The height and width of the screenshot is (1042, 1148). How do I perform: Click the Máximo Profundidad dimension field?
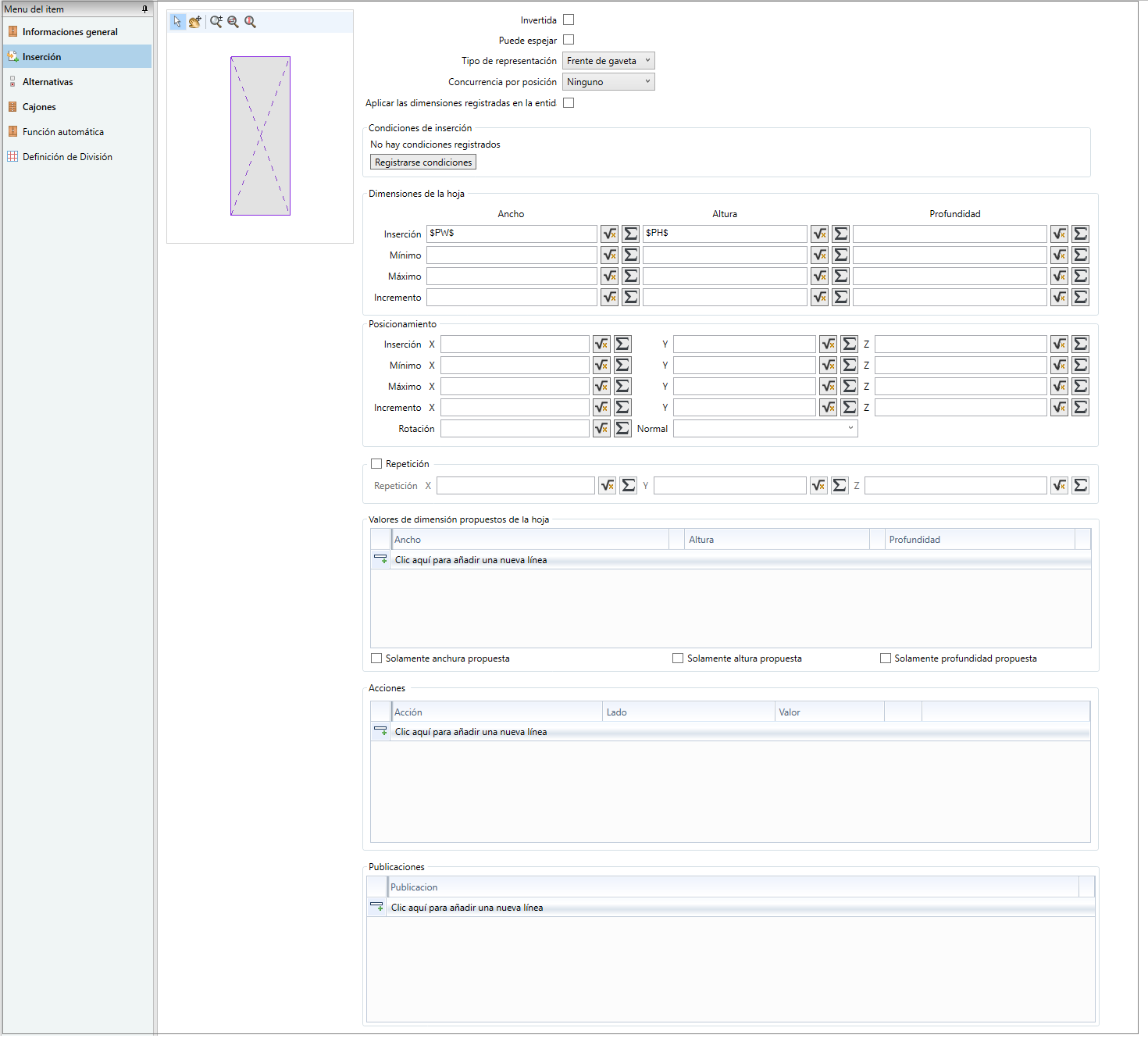pos(950,276)
